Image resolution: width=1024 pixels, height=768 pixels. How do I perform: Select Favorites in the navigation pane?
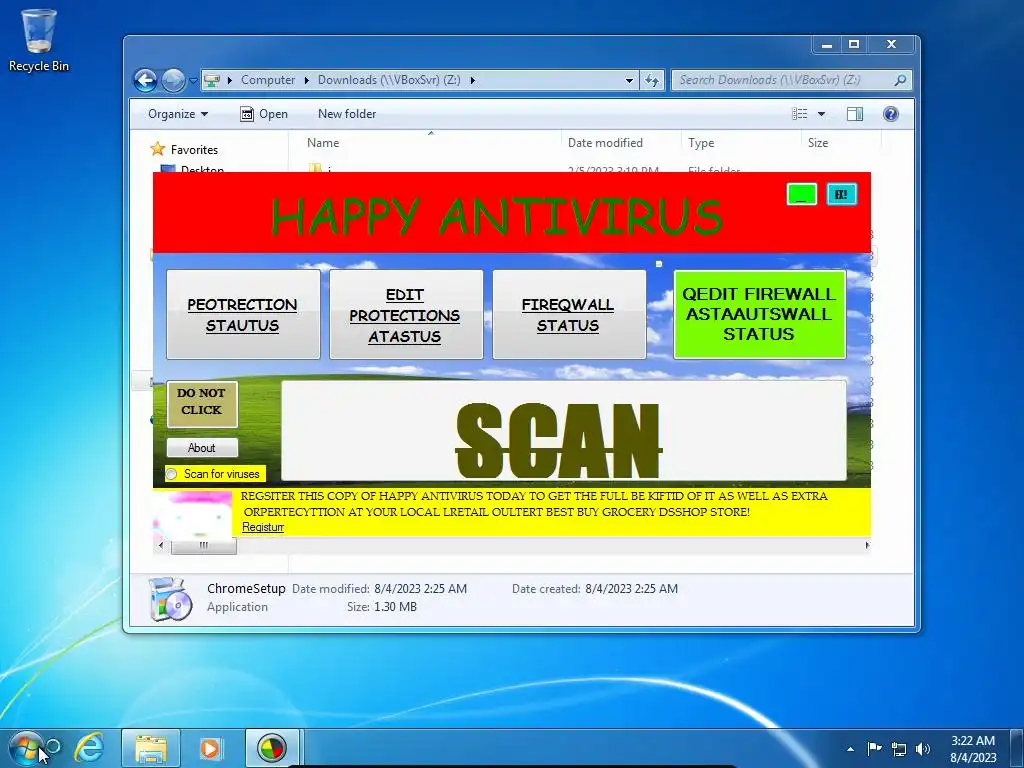[194, 150]
